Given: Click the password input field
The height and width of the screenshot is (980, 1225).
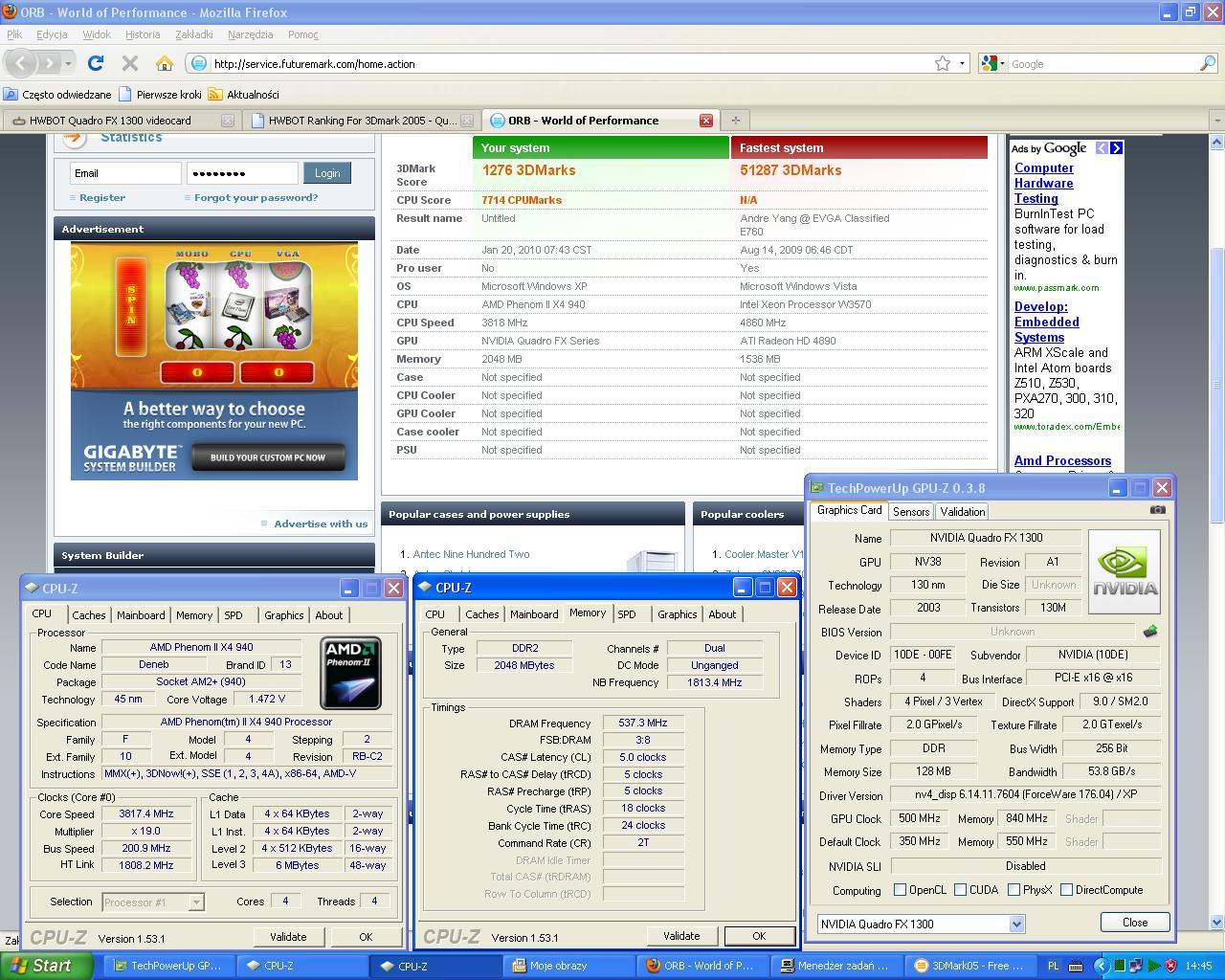Looking at the screenshot, I should point(242,173).
